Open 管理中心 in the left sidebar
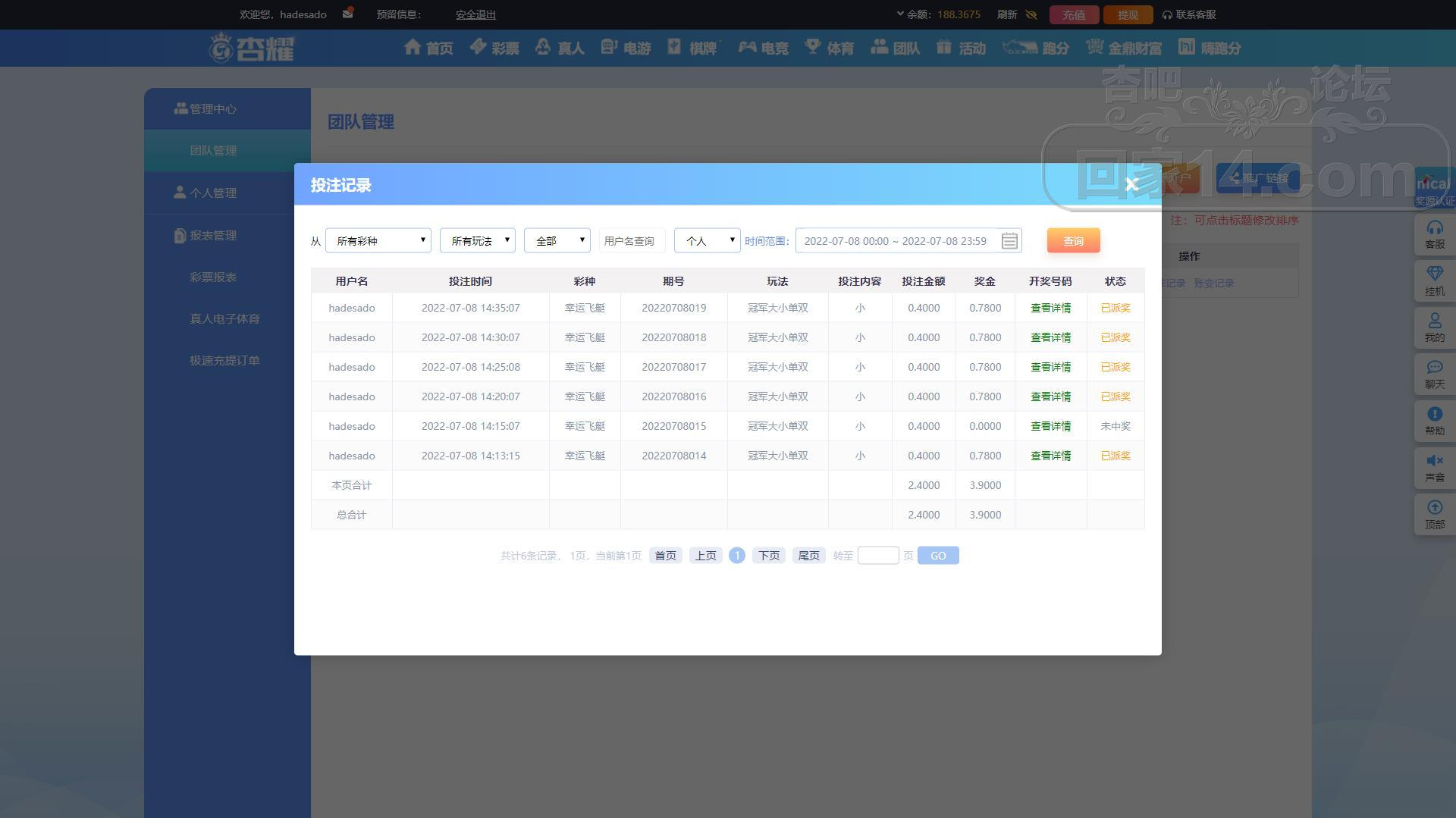The width and height of the screenshot is (1456, 818). click(227, 108)
